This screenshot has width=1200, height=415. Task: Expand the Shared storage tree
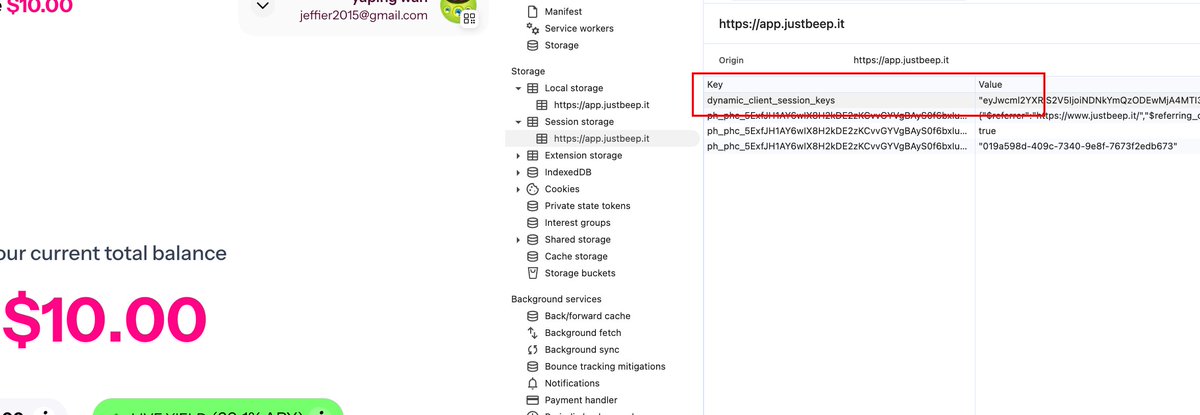pos(518,240)
